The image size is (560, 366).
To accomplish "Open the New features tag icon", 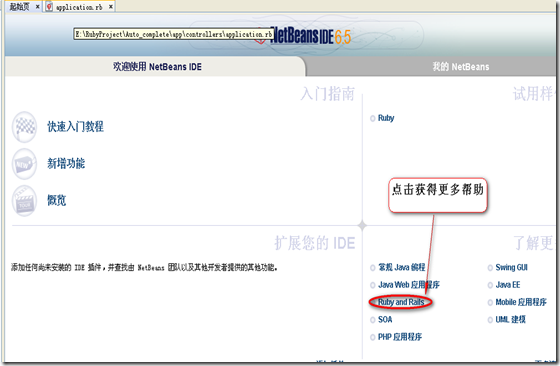I will coord(24,164).
